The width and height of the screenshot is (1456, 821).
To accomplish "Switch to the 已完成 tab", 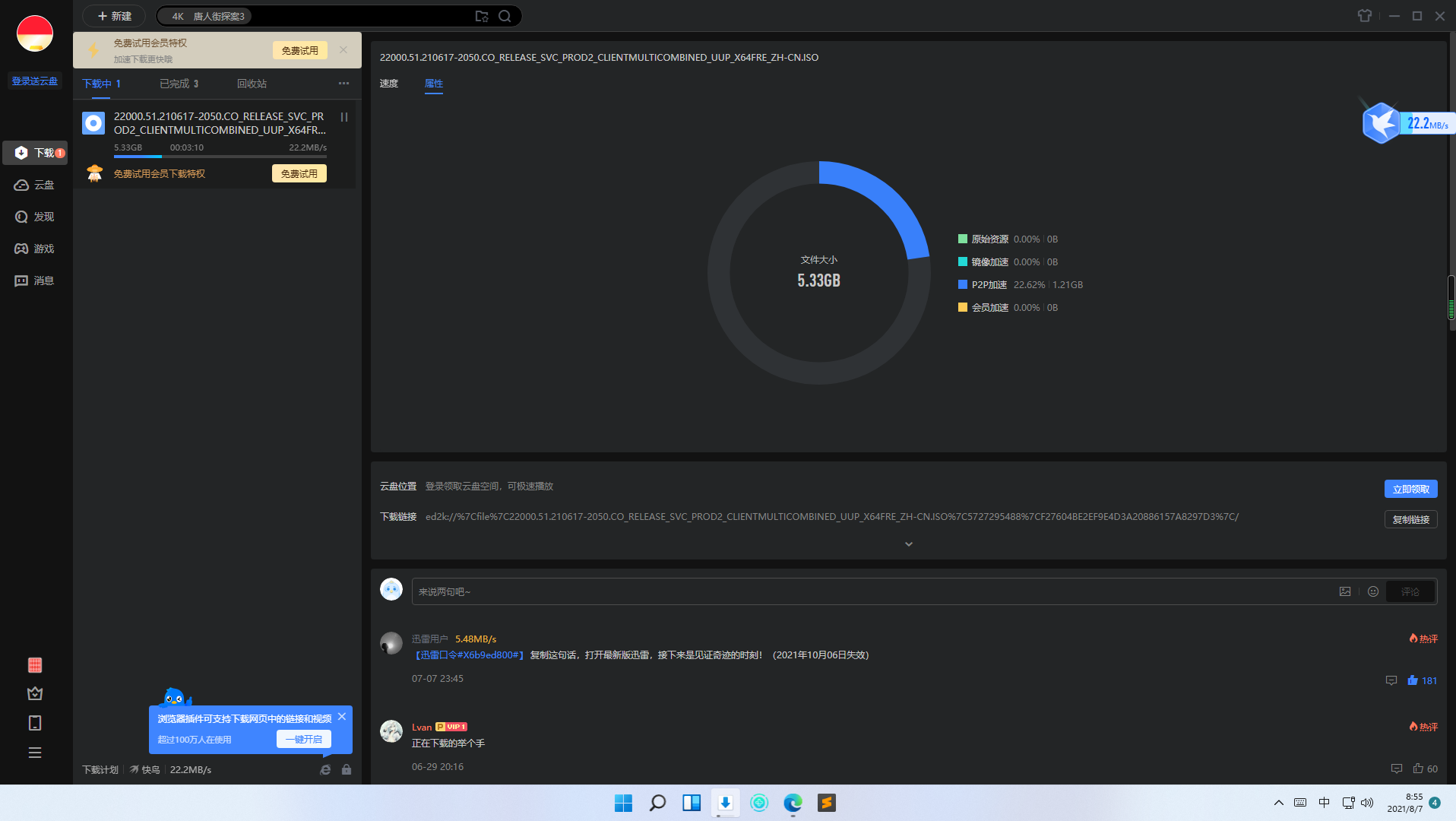I will point(179,84).
